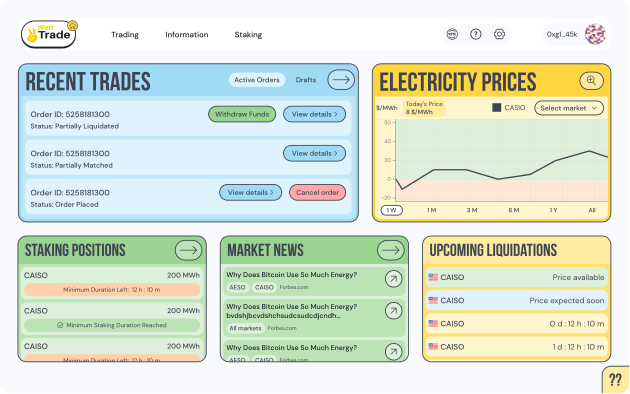Select the 1Y time range
630x394 pixels.
[553, 210]
